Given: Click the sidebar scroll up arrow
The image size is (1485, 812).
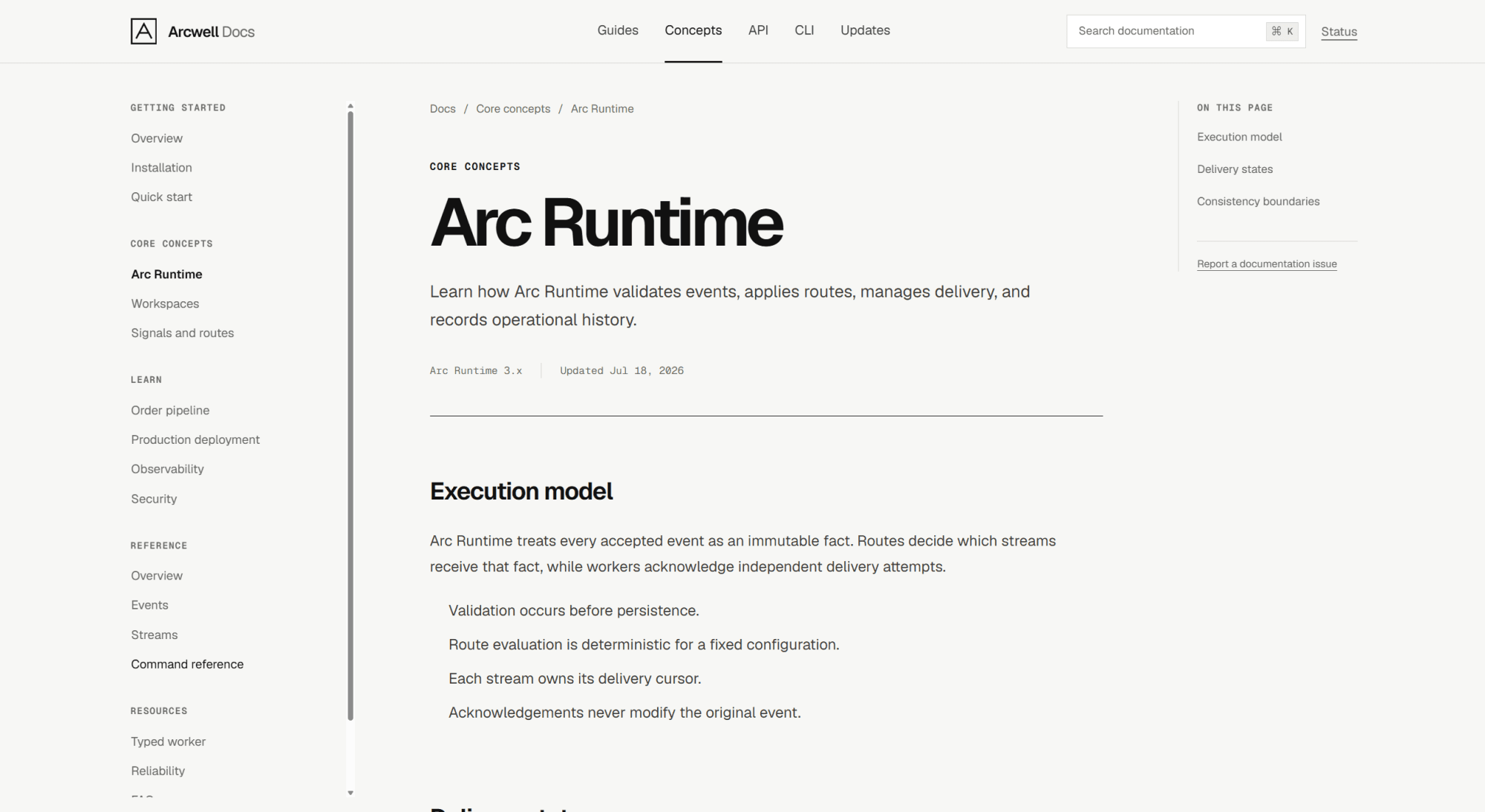Looking at the screenshot, I should [350, 105].
